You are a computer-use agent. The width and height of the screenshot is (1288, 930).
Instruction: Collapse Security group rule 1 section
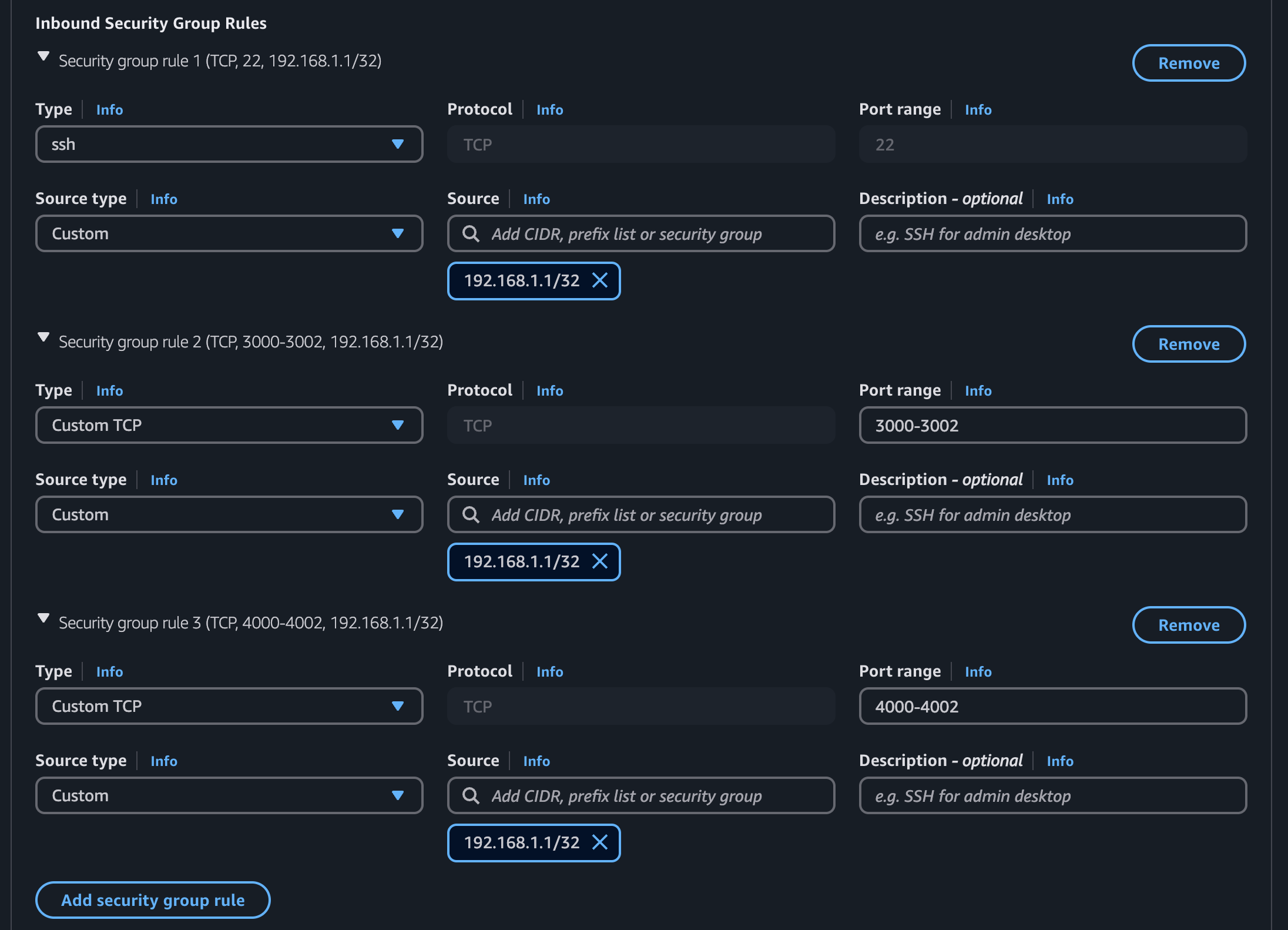[x=43, y=55]
